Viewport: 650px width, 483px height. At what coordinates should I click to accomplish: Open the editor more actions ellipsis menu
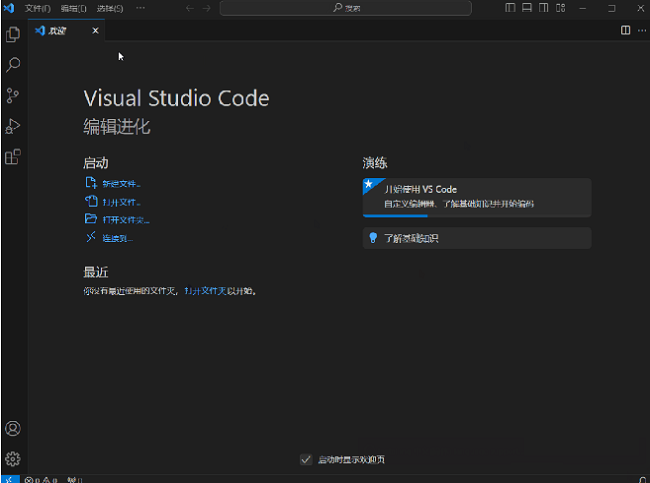640,30
